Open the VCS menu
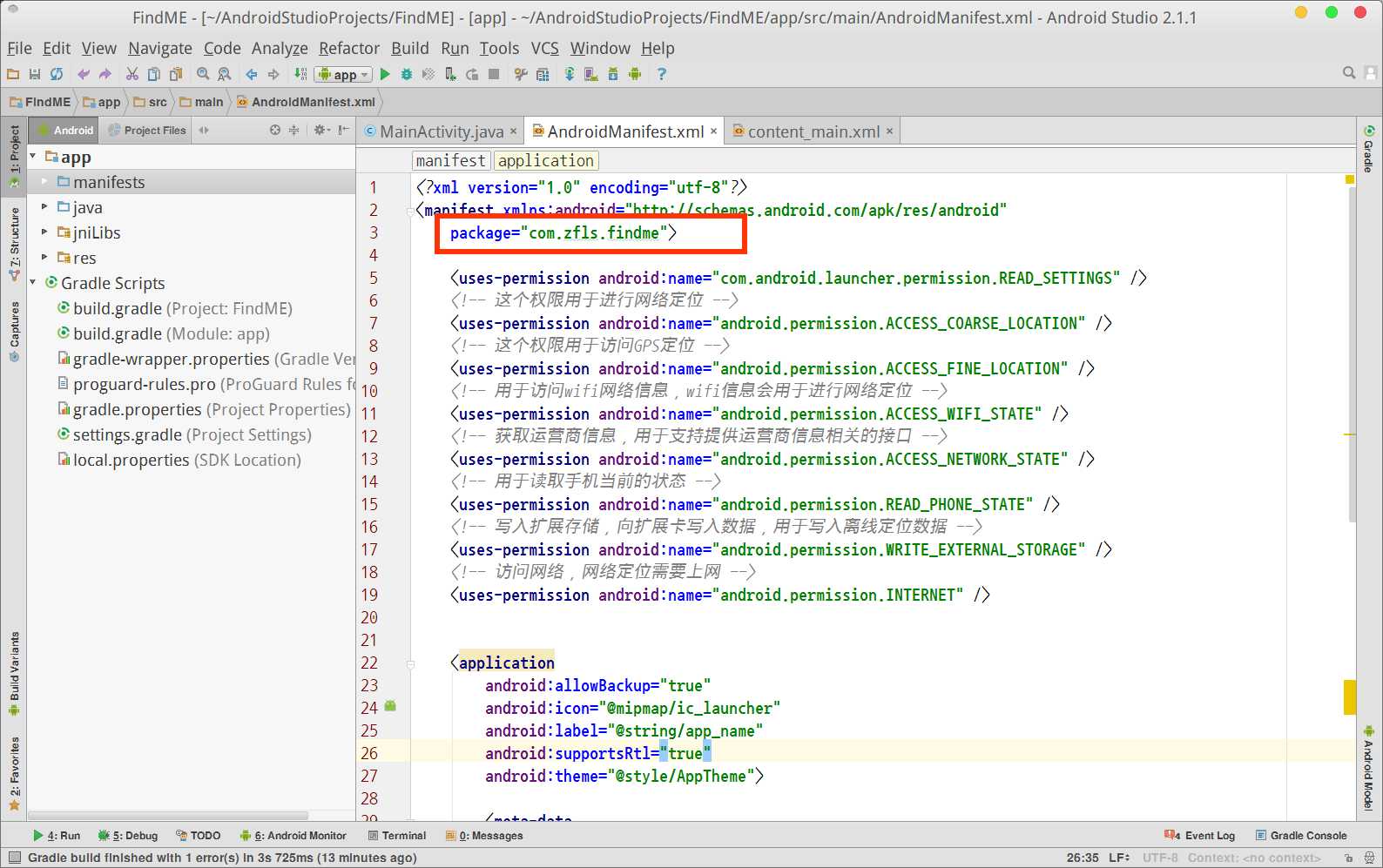This screenshot has width=1383, height=868. coord(545,49)
